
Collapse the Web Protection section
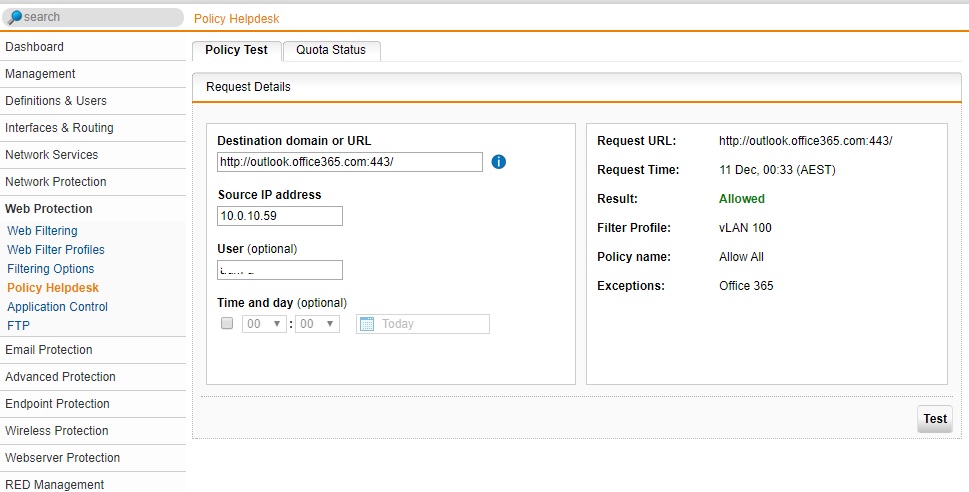coord(93,209)
